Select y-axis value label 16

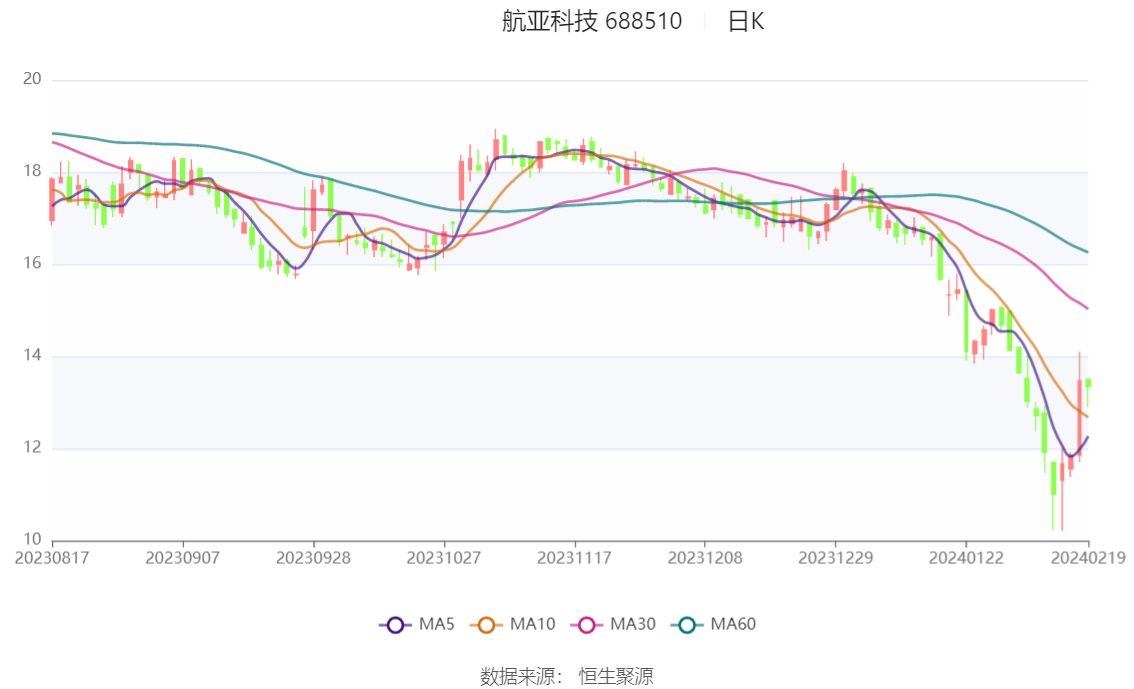(x=33, y=263)
